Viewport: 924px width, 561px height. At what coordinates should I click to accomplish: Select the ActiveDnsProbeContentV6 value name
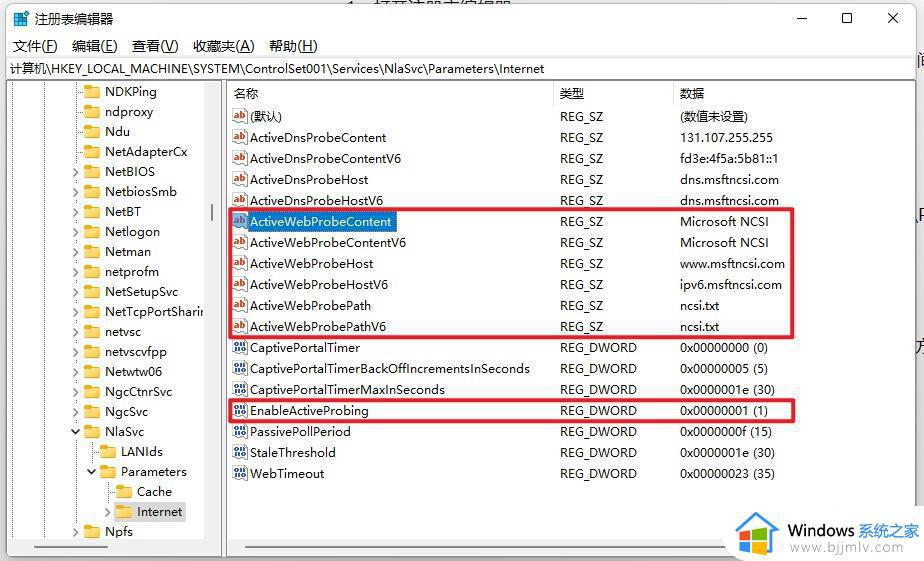[x=325, y=159]
